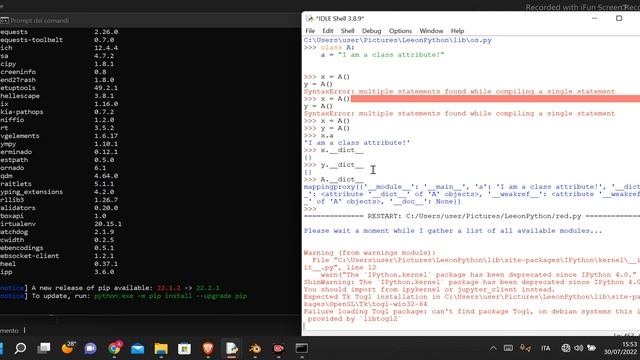Click 'virtualenv 20.15.1' row in Command Prompt
This screenshot has height=360, width=640.
click(61, 224)
